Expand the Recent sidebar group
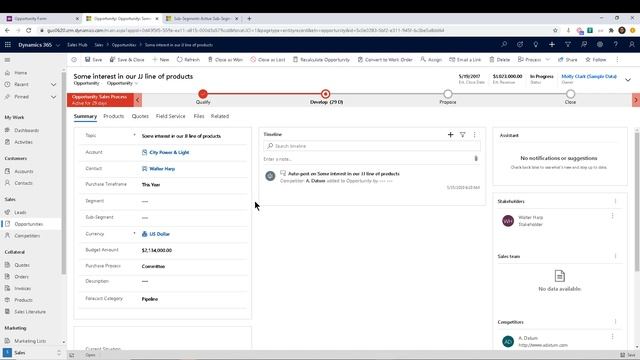Screen dimensions: 640x360 pyautogui.click(x=53, y=84)
